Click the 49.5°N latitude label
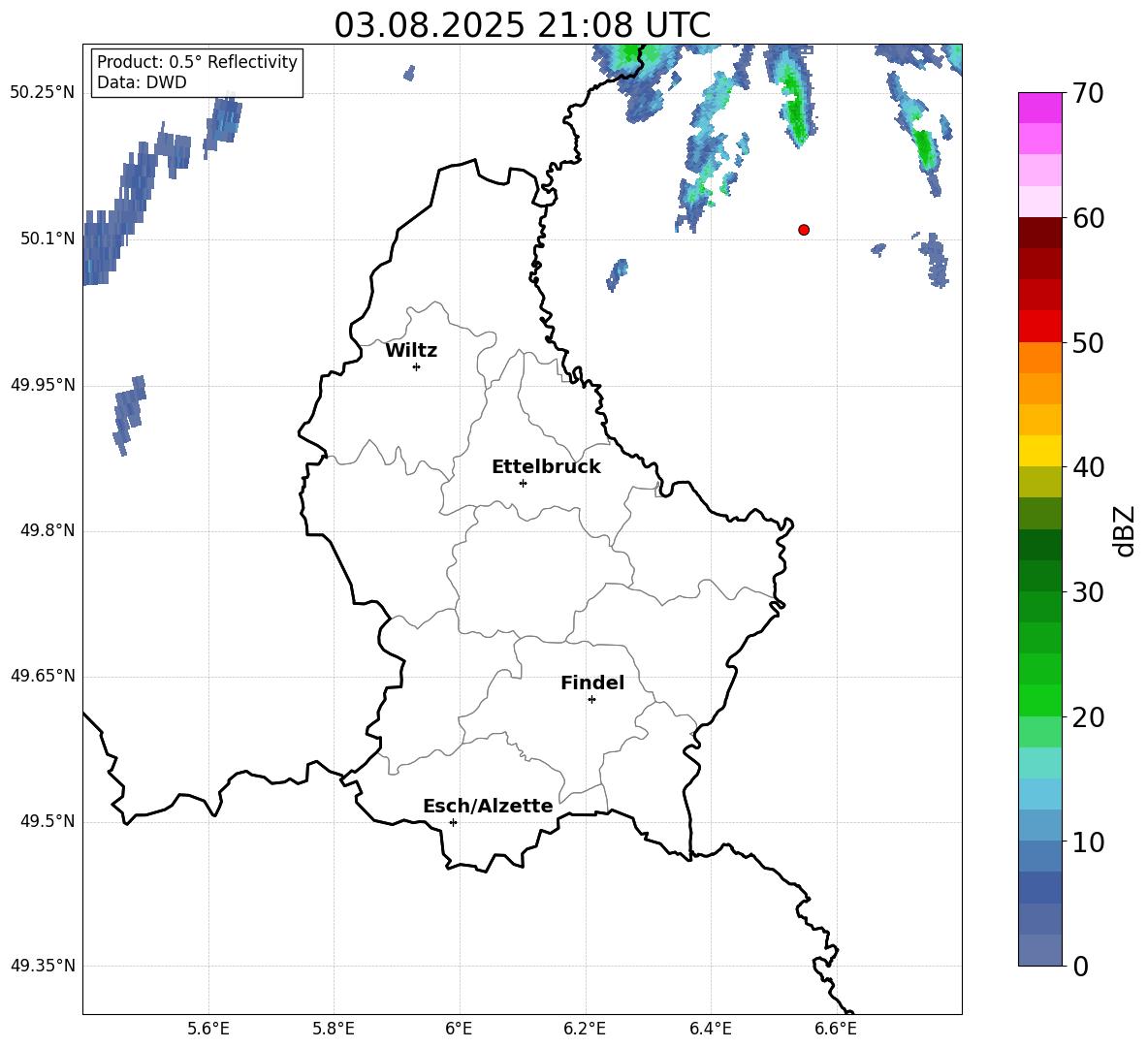The image size is (1148, 1048). point(48,821)
